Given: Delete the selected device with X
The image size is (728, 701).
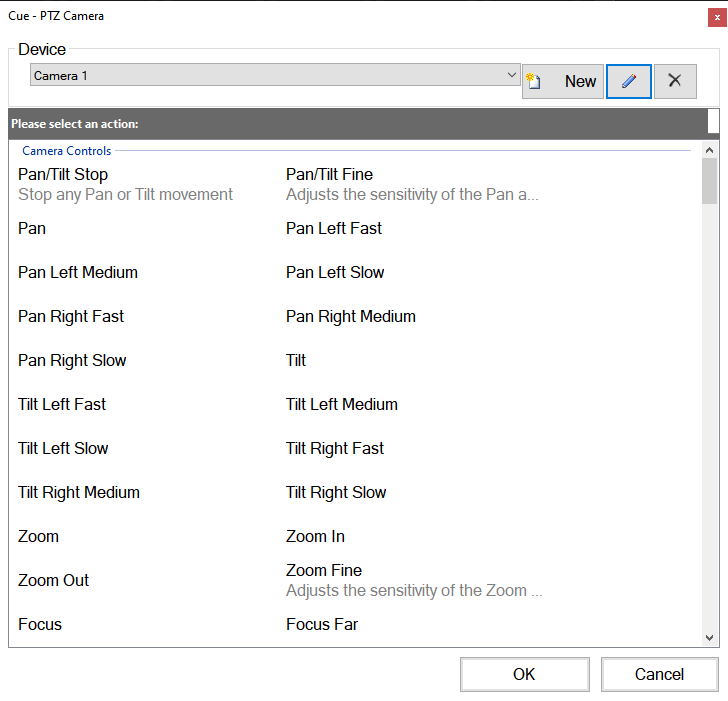Looking at the screenshot, I should 675,82.
